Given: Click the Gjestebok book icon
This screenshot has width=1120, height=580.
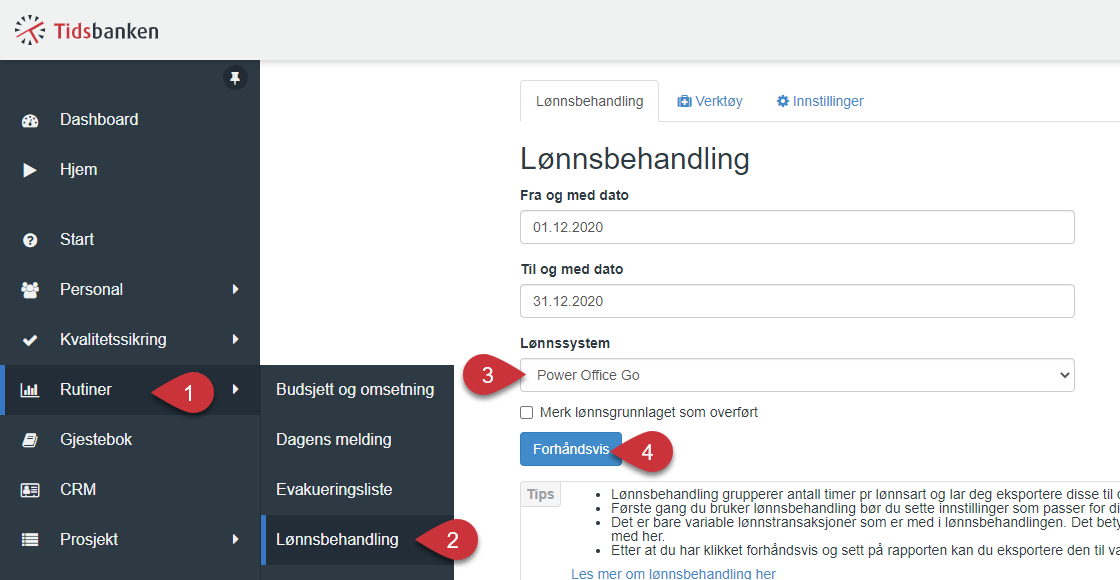Looking at the screenshot, I should [x=30, y=440].
